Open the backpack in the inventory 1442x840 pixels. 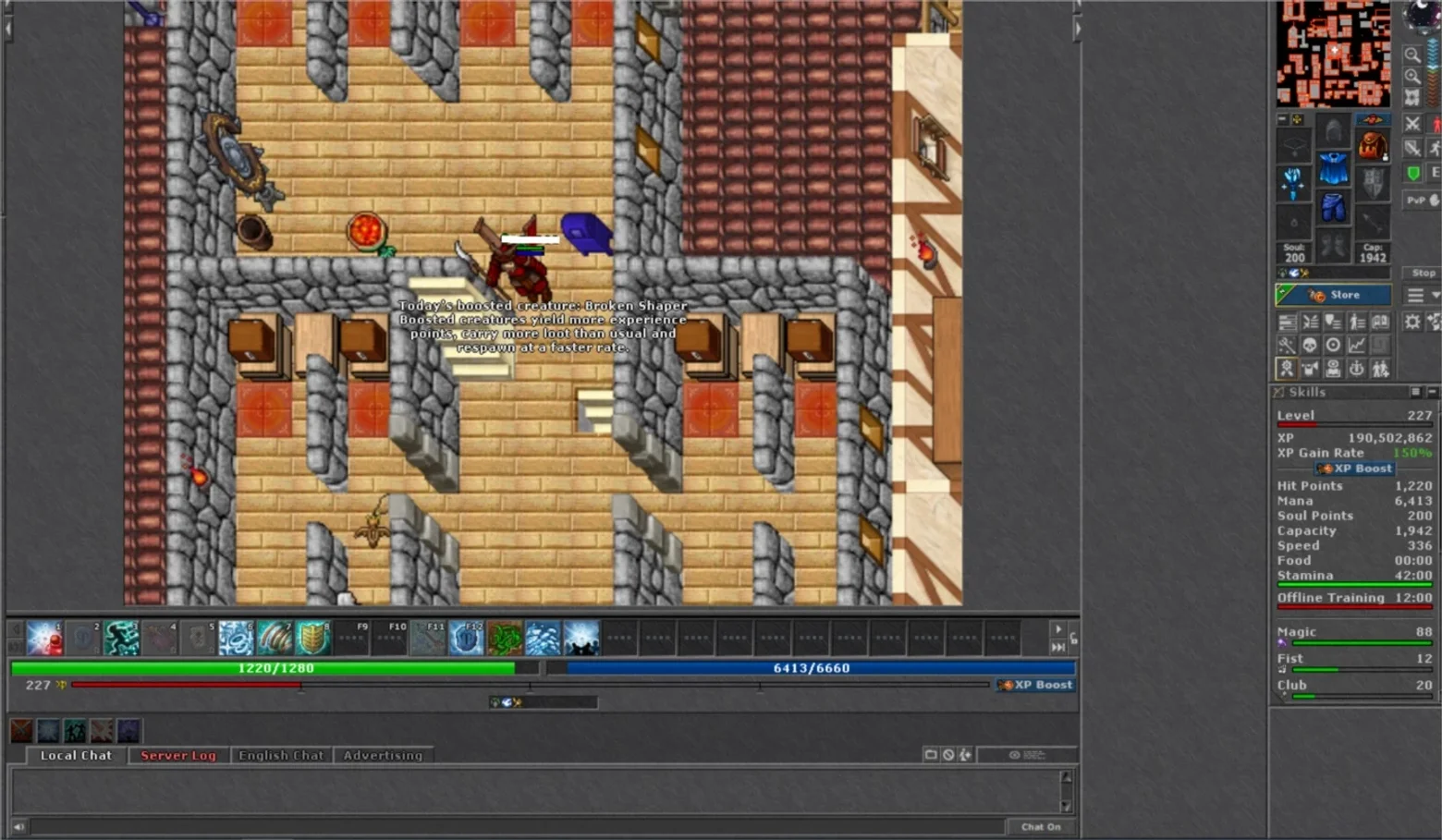pyautogui.click(x=1372, y=146)
